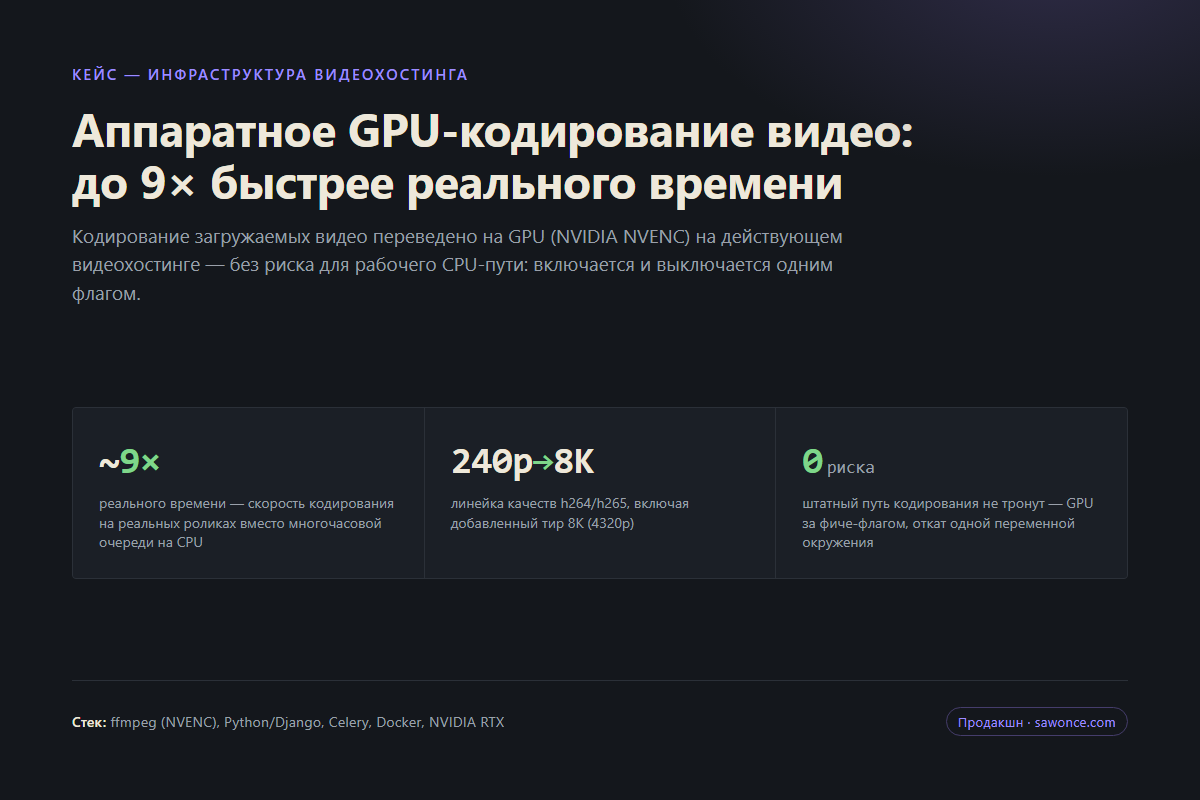Click description 'реального времени — скорость кодирования'
The width and height of the screenshot is (1200, 800).
pos(248,523)
